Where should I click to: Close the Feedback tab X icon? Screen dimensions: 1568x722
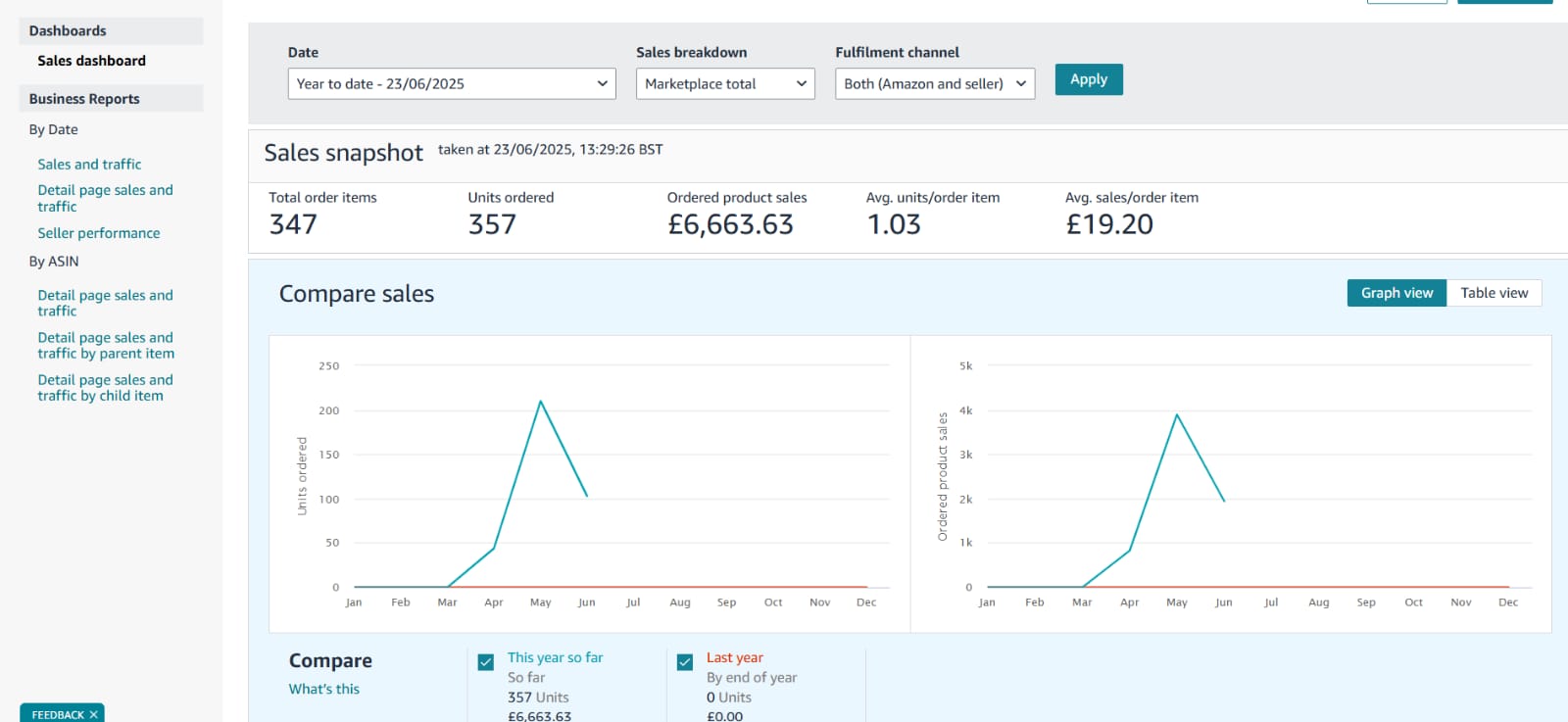tap(94, 714)
